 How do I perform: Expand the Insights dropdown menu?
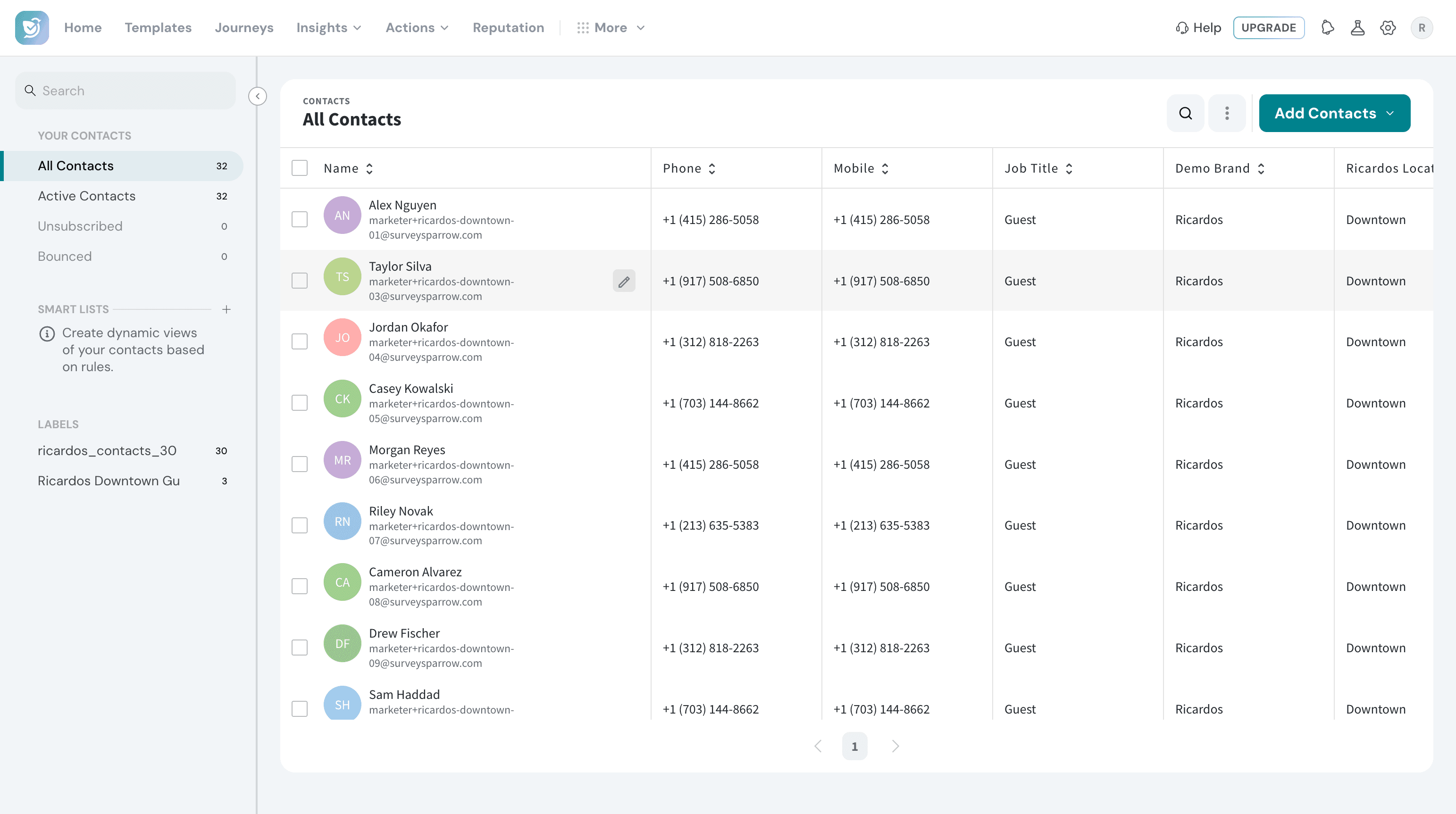pyautogui.click(x=329, y=28)
